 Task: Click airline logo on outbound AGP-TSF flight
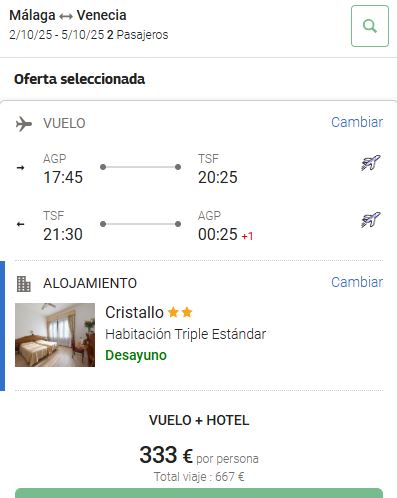coord(371,163)
